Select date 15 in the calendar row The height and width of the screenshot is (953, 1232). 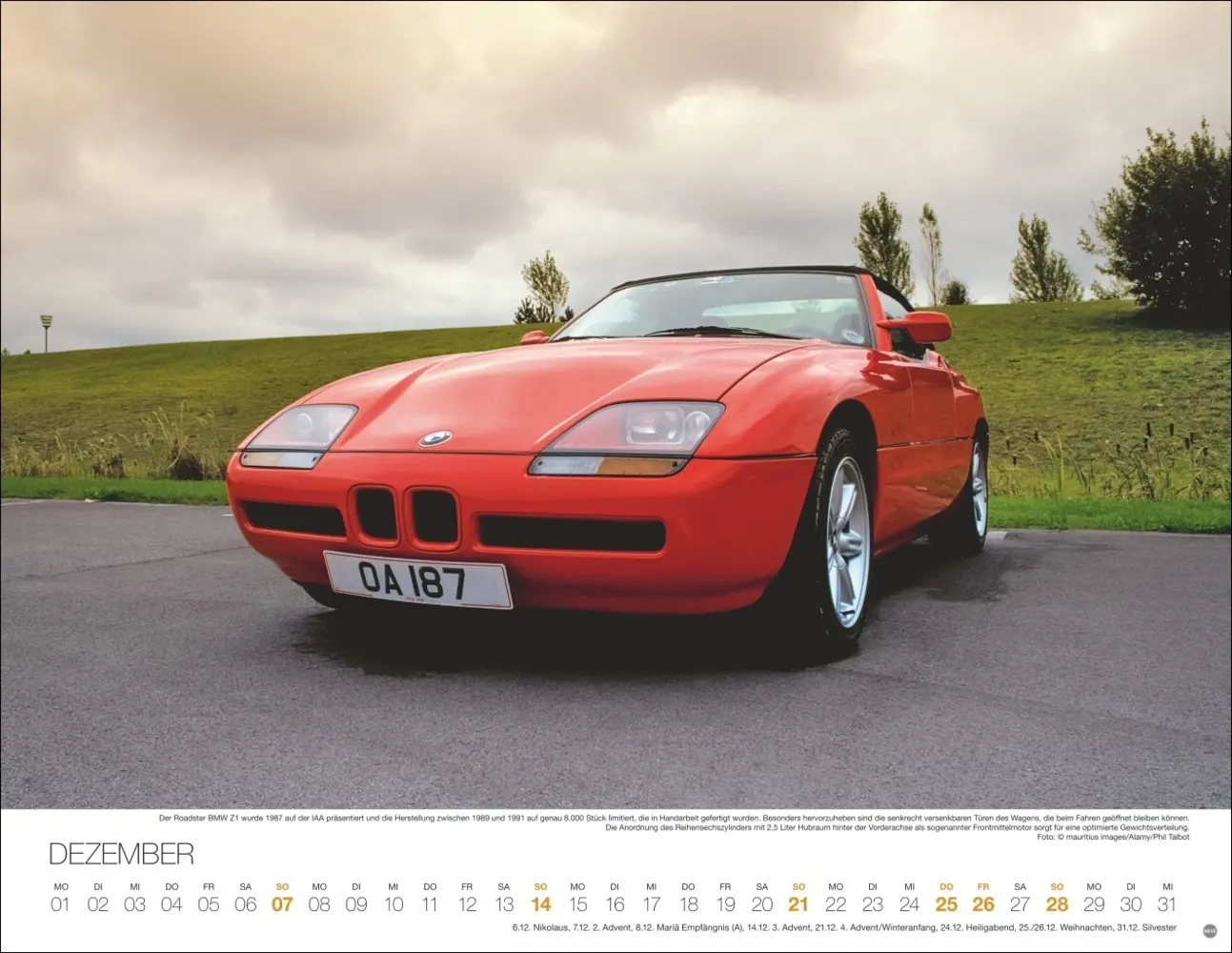[x=577, y=904]
